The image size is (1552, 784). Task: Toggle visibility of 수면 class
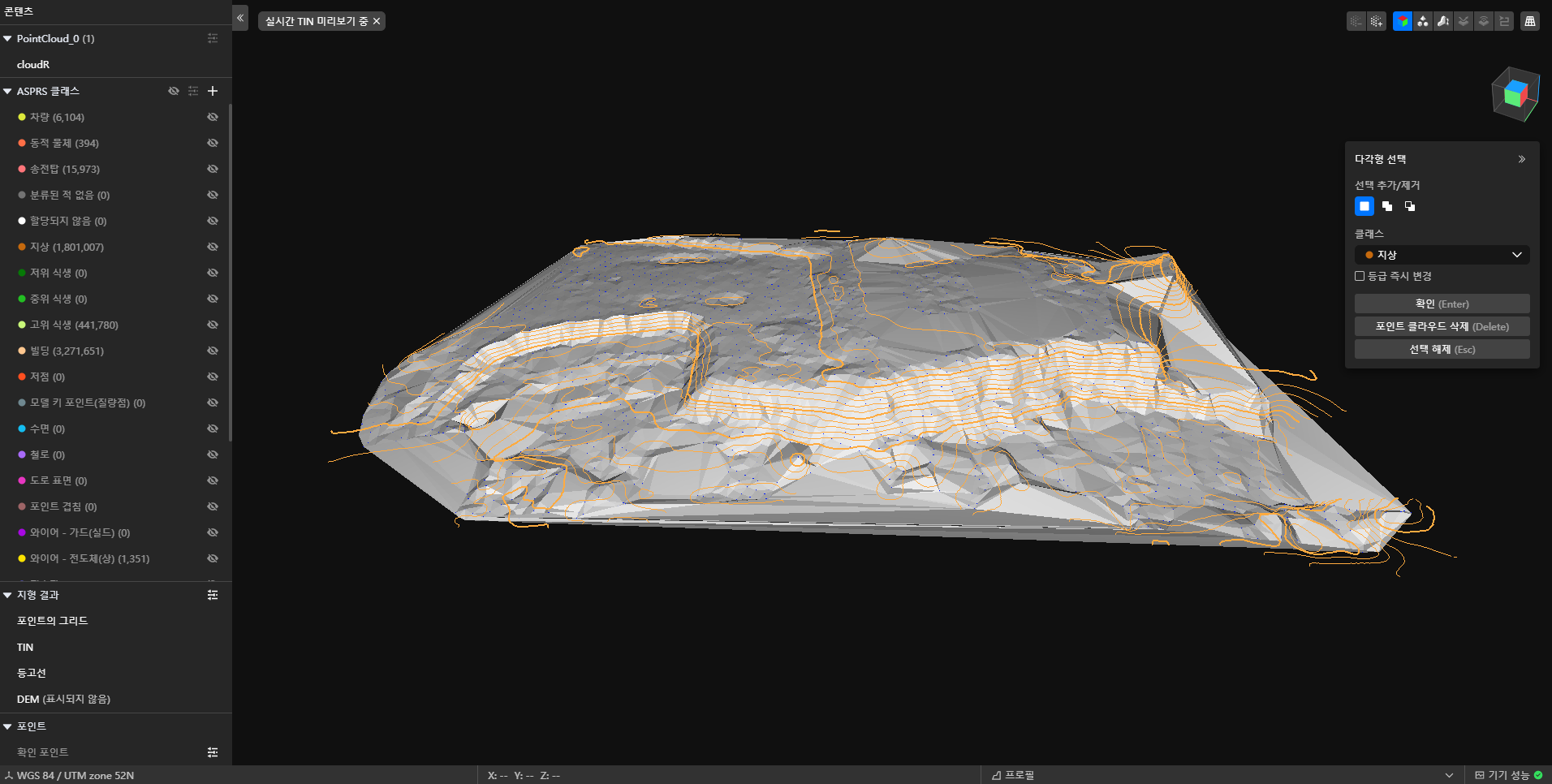[x=213, y=429]
